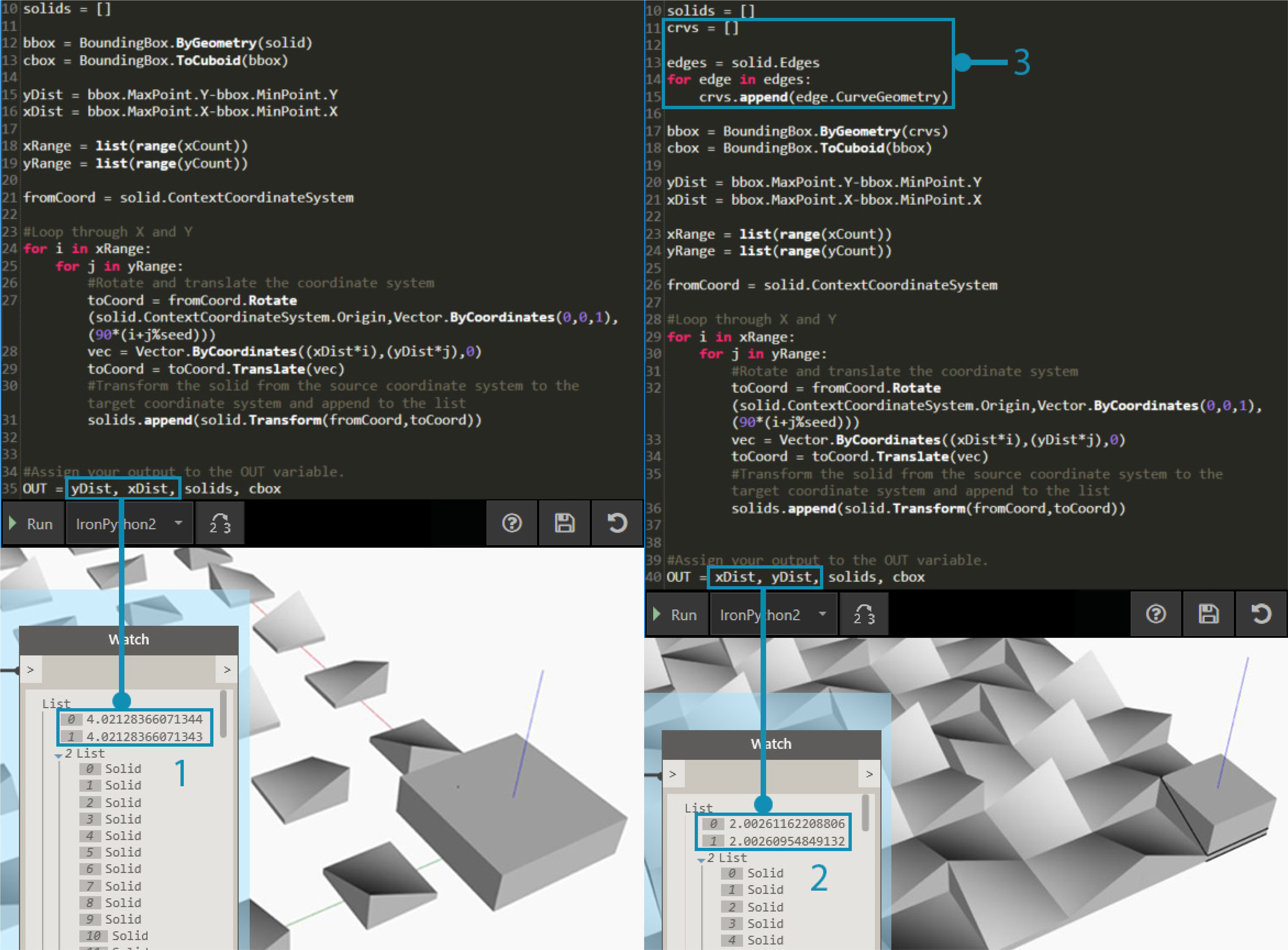The width and height of the screenshot is (1288, 950).
Task: Open IronPython2 engine dropdown in left editor
Action: tap(178, 523)
